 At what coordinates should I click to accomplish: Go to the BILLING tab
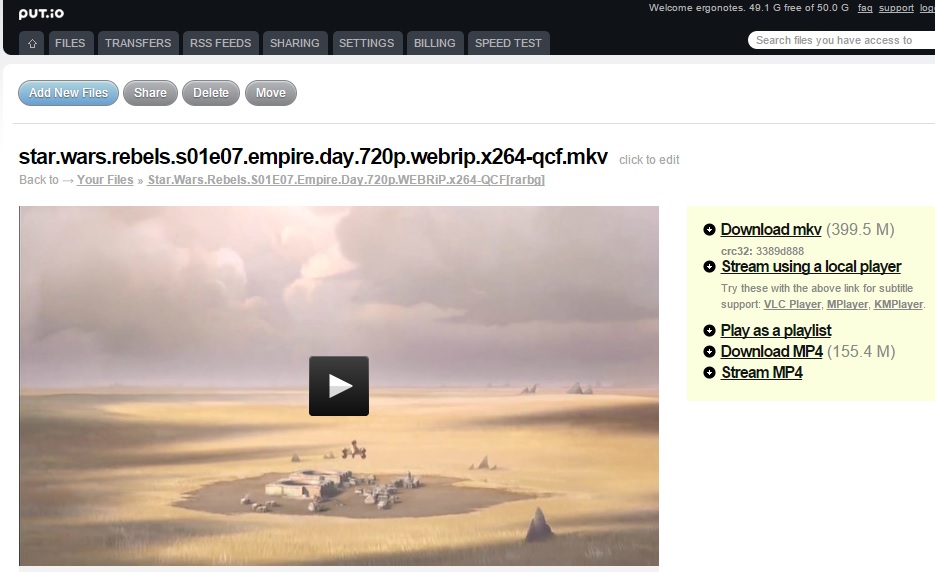click(x=435, y=43)
